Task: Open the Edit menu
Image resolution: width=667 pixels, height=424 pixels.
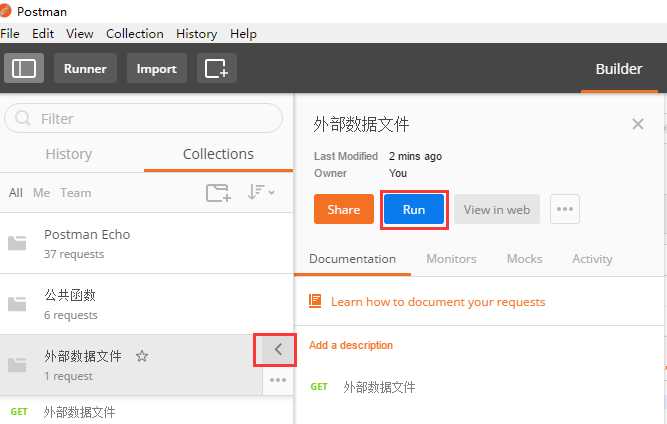Action: tap(43, 34)
